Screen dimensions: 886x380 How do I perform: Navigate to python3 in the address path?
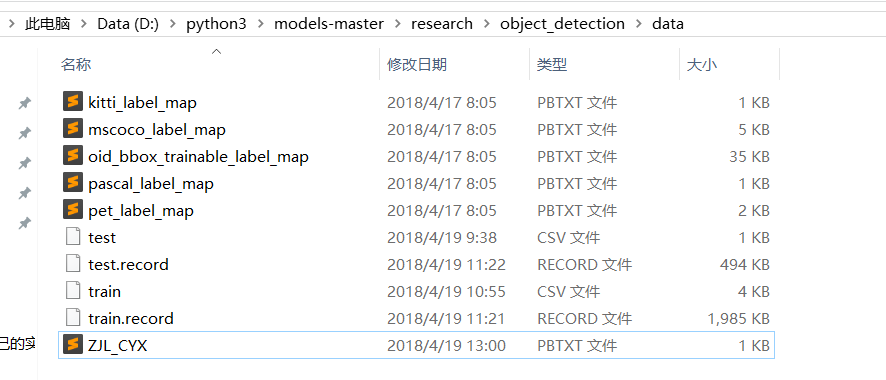coord(216,24)
